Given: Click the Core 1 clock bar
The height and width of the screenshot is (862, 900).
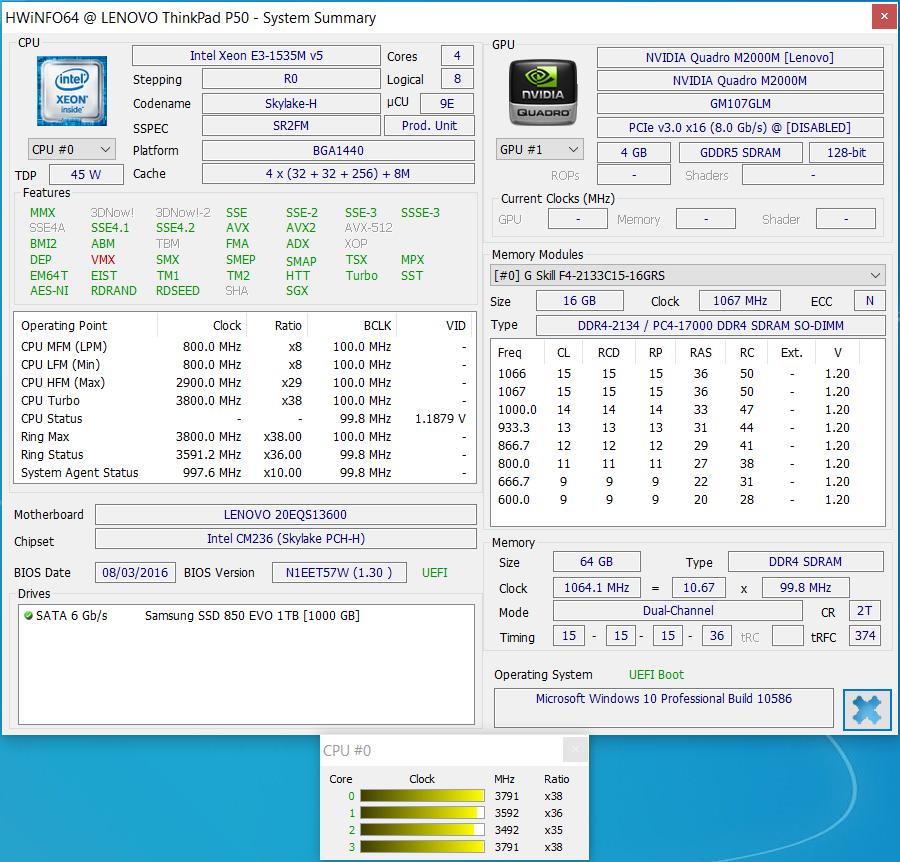Looking at the screenshot, I should click(422, 813).
